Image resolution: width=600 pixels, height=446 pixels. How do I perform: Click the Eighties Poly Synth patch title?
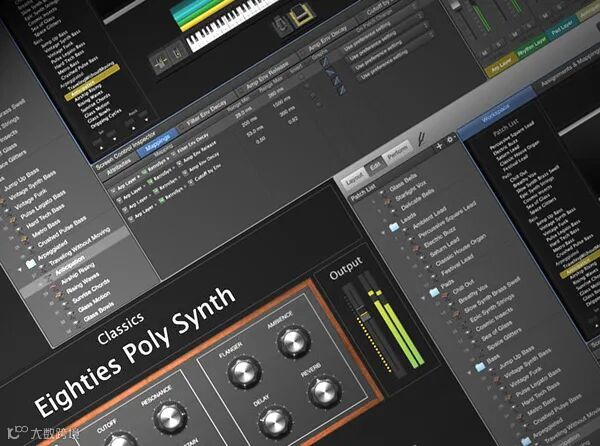pyautogui.click(x=135, y=351)
